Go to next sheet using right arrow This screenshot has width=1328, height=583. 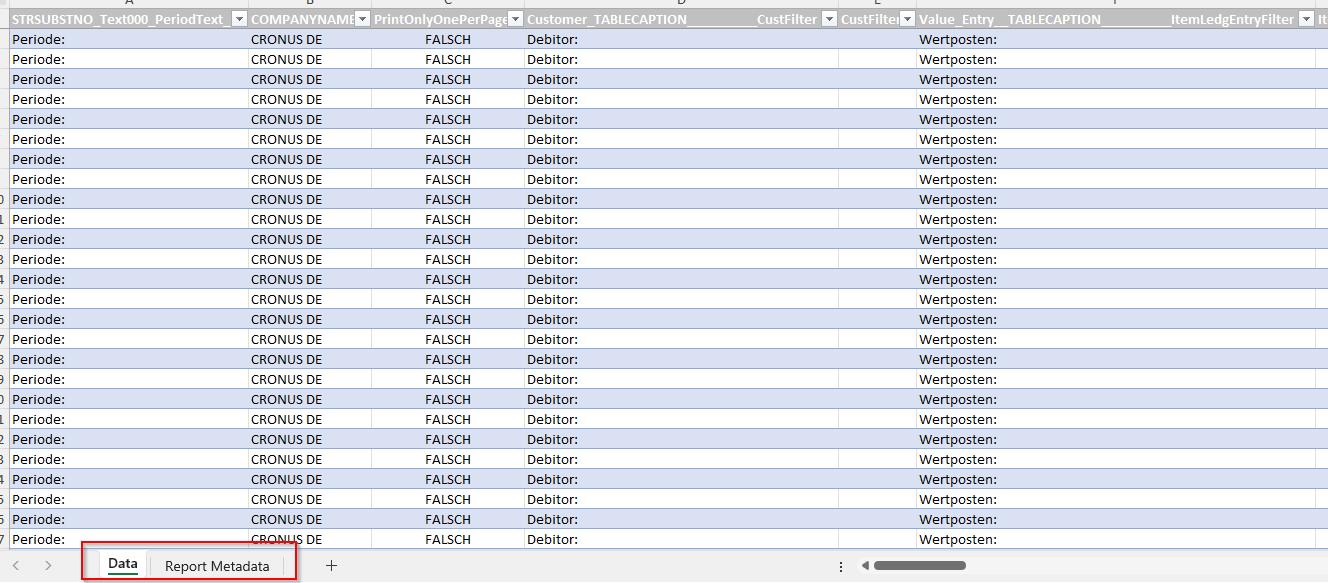point(48,566)
